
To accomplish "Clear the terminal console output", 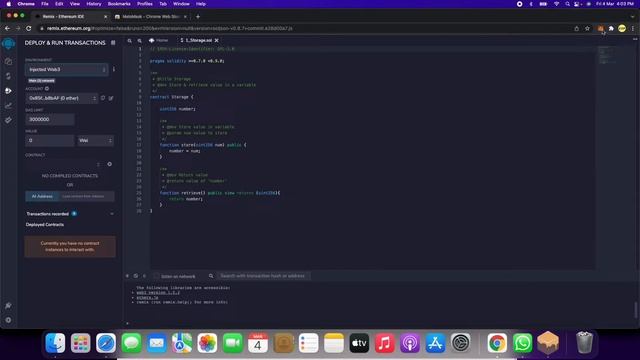I will pyautogui.click(x=136, y=276).
